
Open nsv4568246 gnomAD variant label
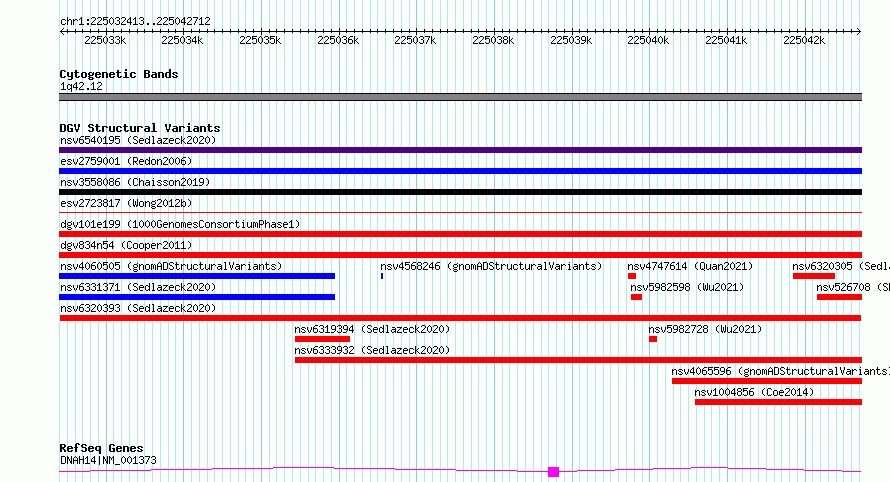491,266
